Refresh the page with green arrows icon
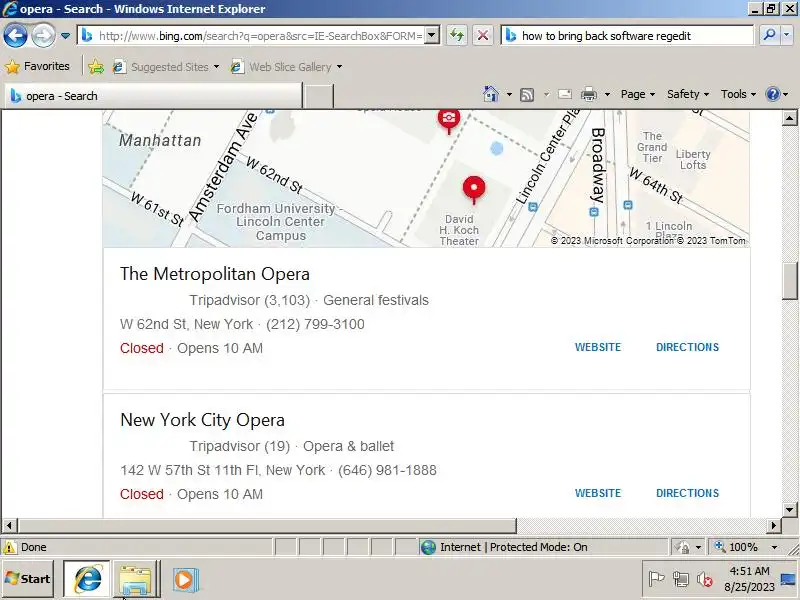 (457, 36)
